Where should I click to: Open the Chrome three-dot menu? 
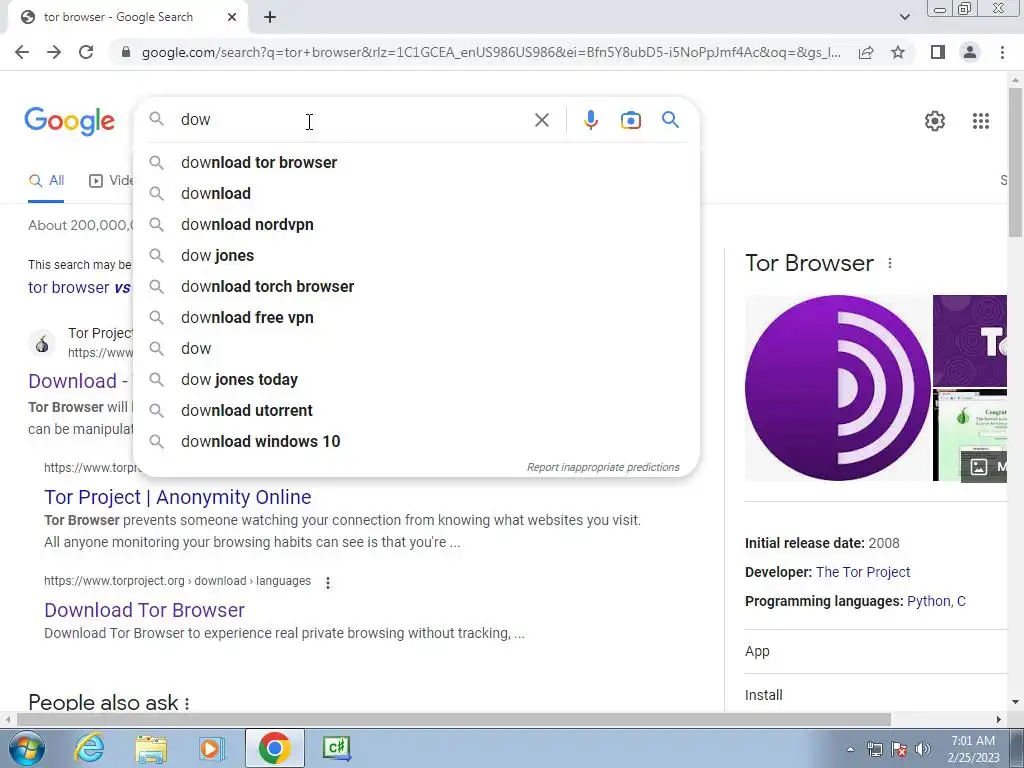pos(1002,52)
